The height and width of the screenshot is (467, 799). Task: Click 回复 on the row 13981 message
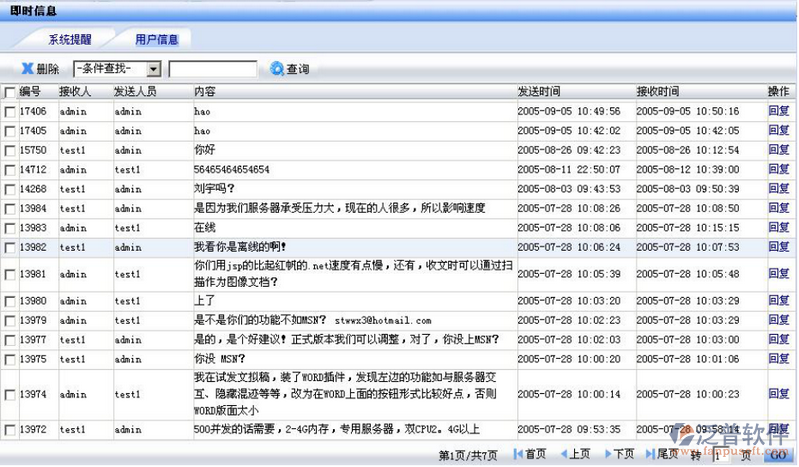tap(778, 274)
